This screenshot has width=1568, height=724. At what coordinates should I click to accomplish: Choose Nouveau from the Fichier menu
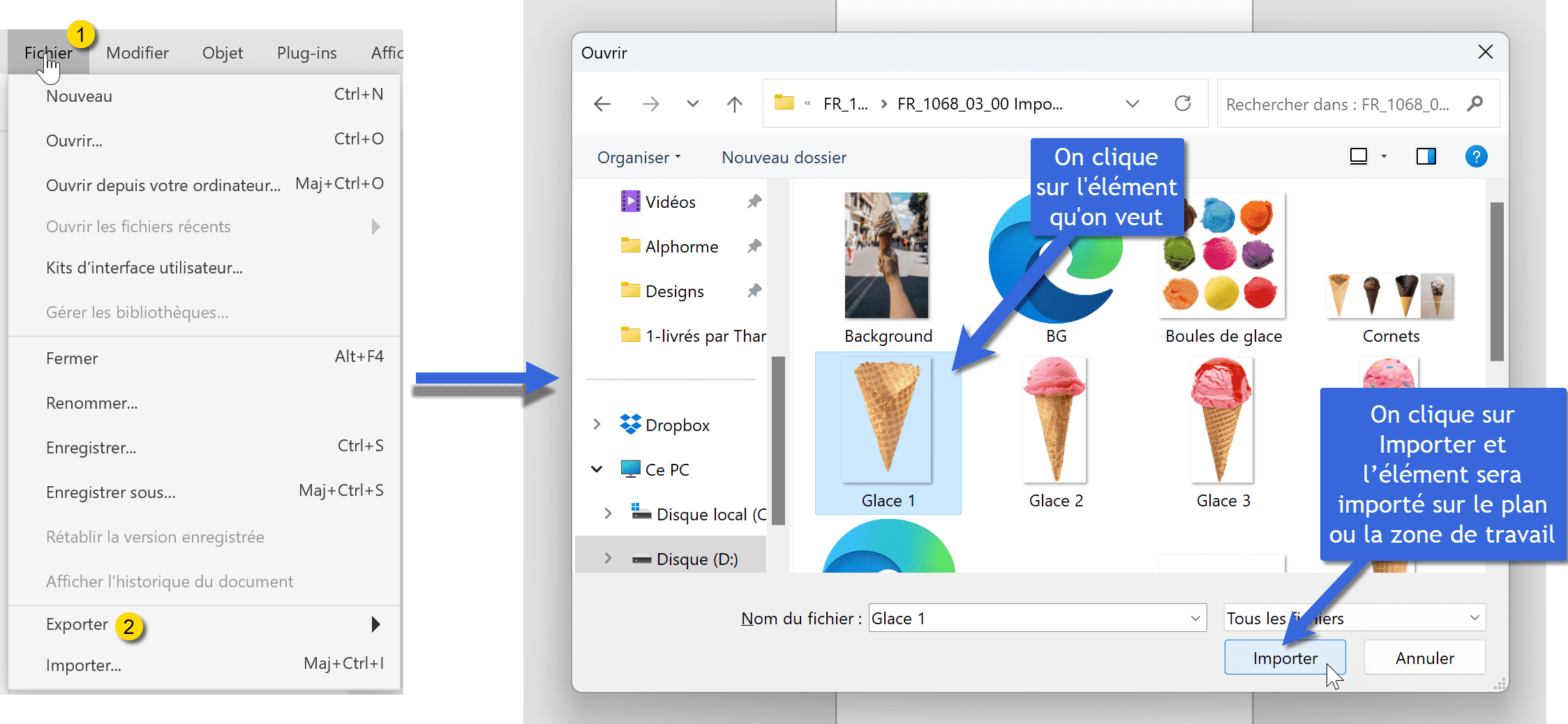point(204,96)
